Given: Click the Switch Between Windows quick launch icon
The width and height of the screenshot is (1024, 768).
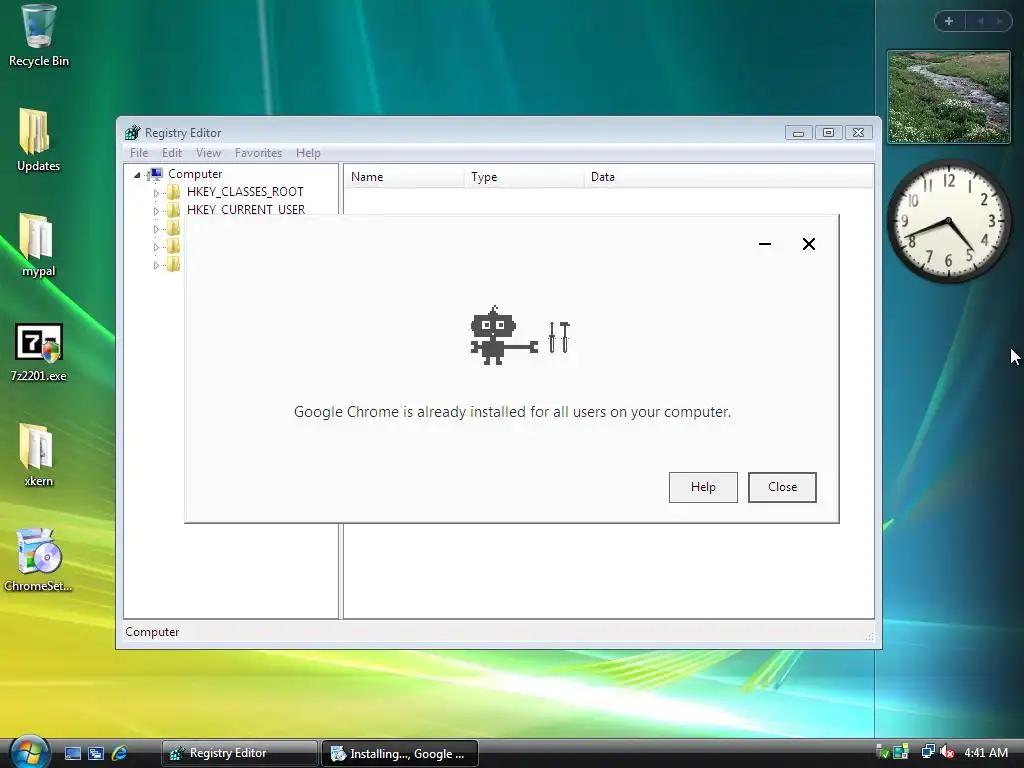Looking at the screenshot, I should (96, 753).
